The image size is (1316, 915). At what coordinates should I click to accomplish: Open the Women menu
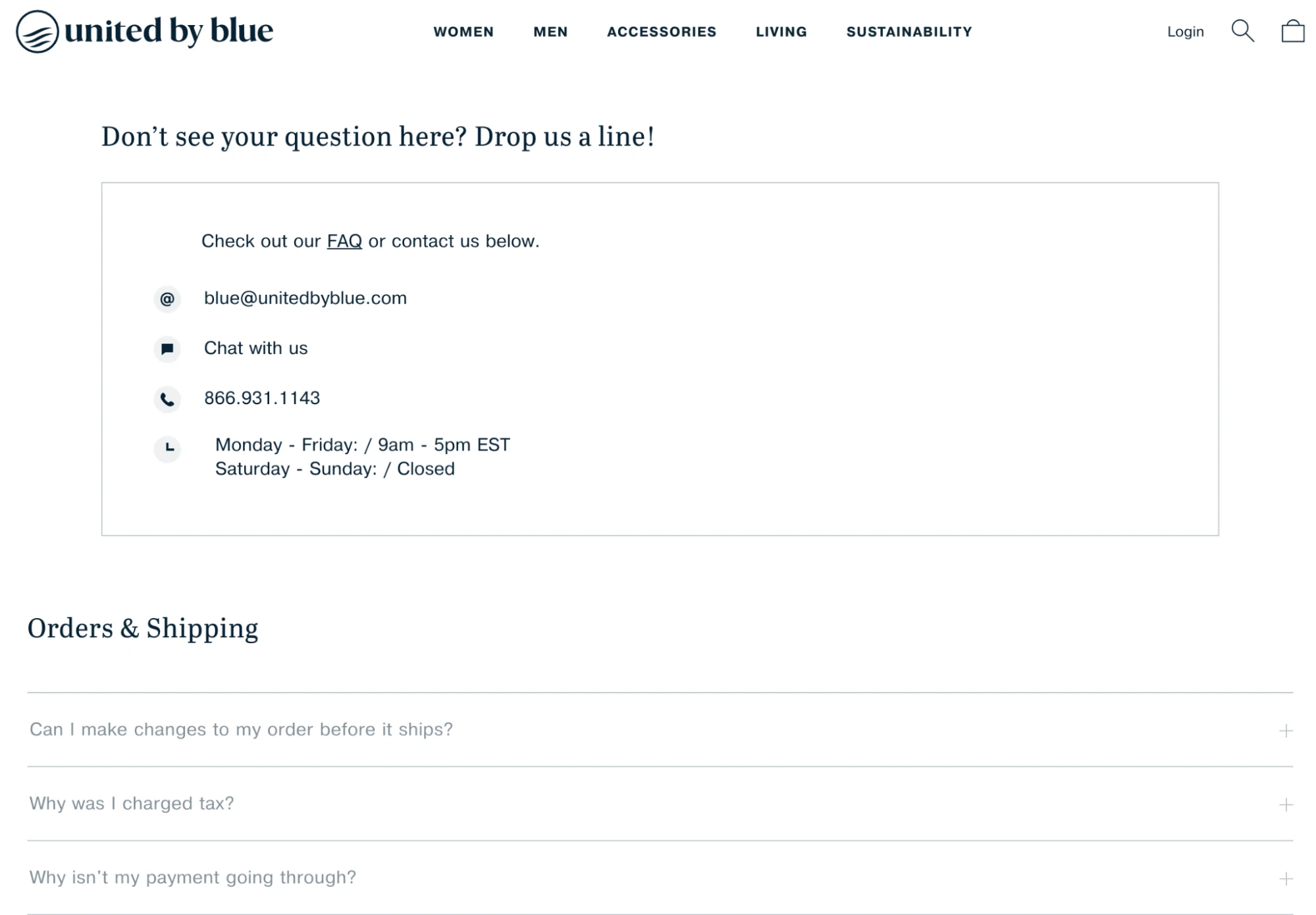(x=463, y=32)
